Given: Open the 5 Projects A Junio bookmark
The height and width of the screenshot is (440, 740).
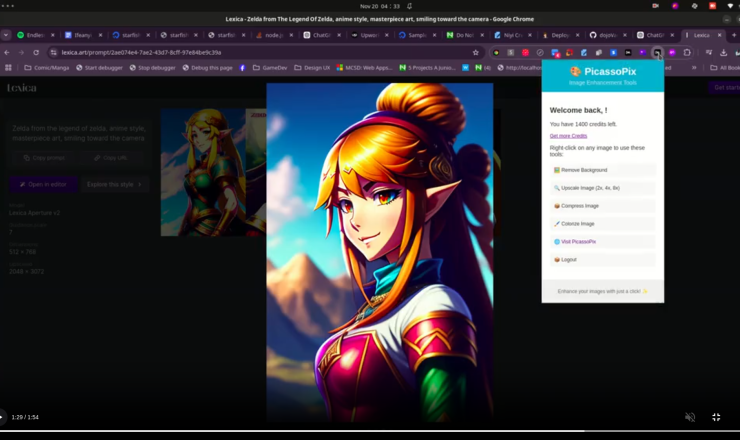Looking at the screenshot, I should (427, 68).
